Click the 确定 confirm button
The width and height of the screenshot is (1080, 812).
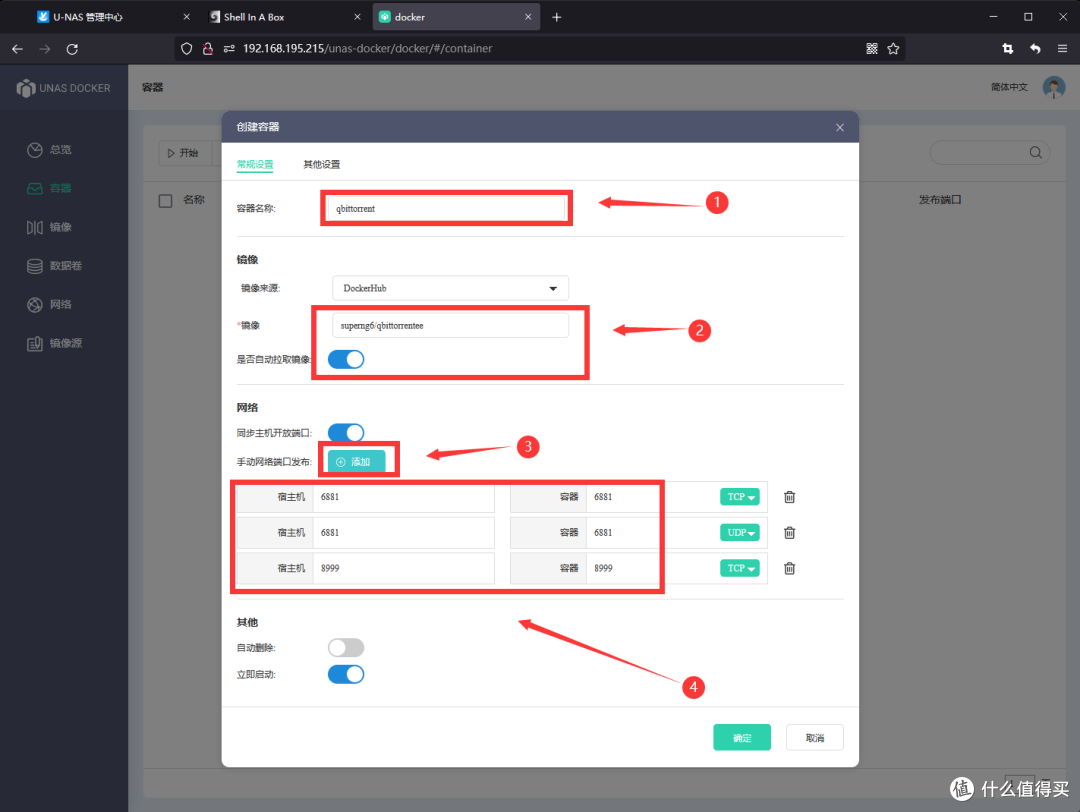(x=741, y=738)
